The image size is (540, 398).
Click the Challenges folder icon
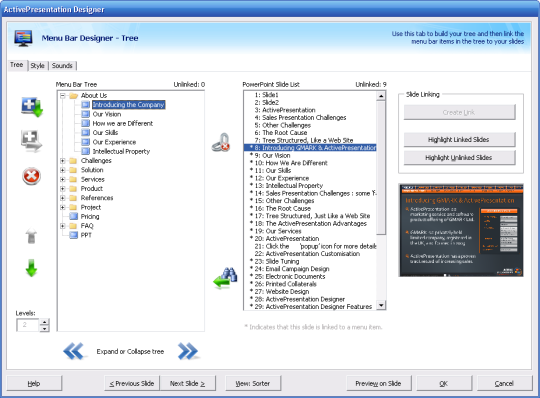tap(73, 161)
